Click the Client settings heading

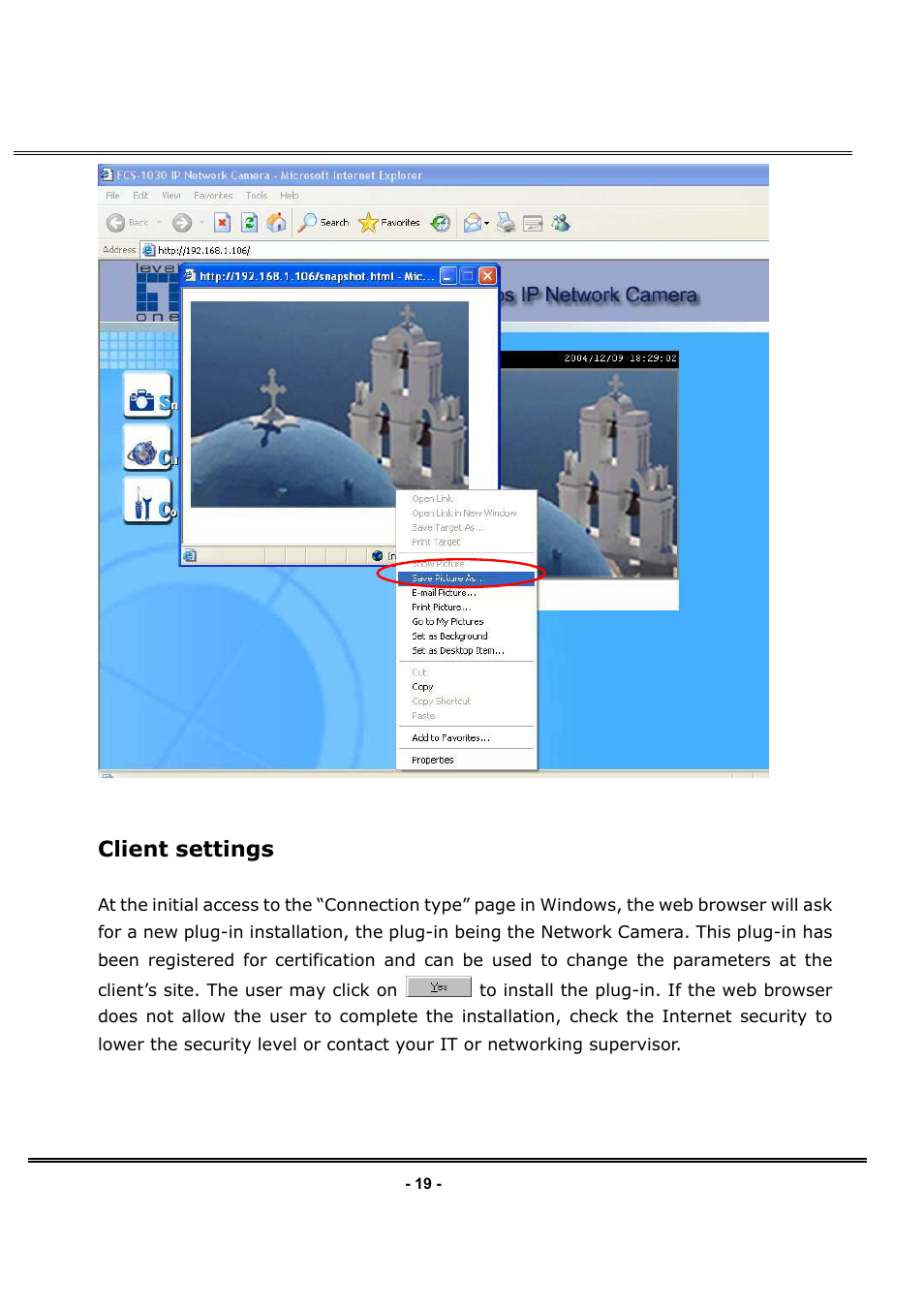[x=186, y=850]
